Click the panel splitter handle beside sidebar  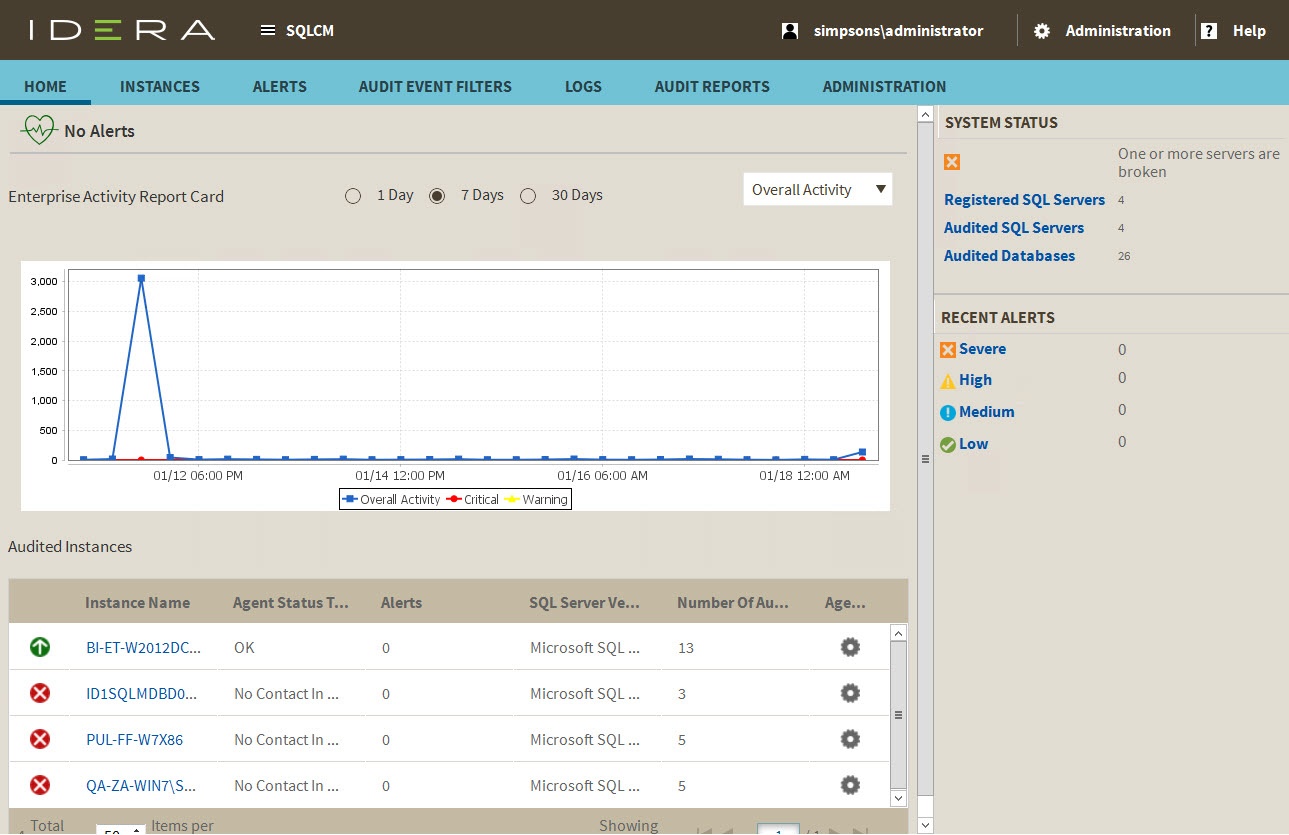point(925,459)
